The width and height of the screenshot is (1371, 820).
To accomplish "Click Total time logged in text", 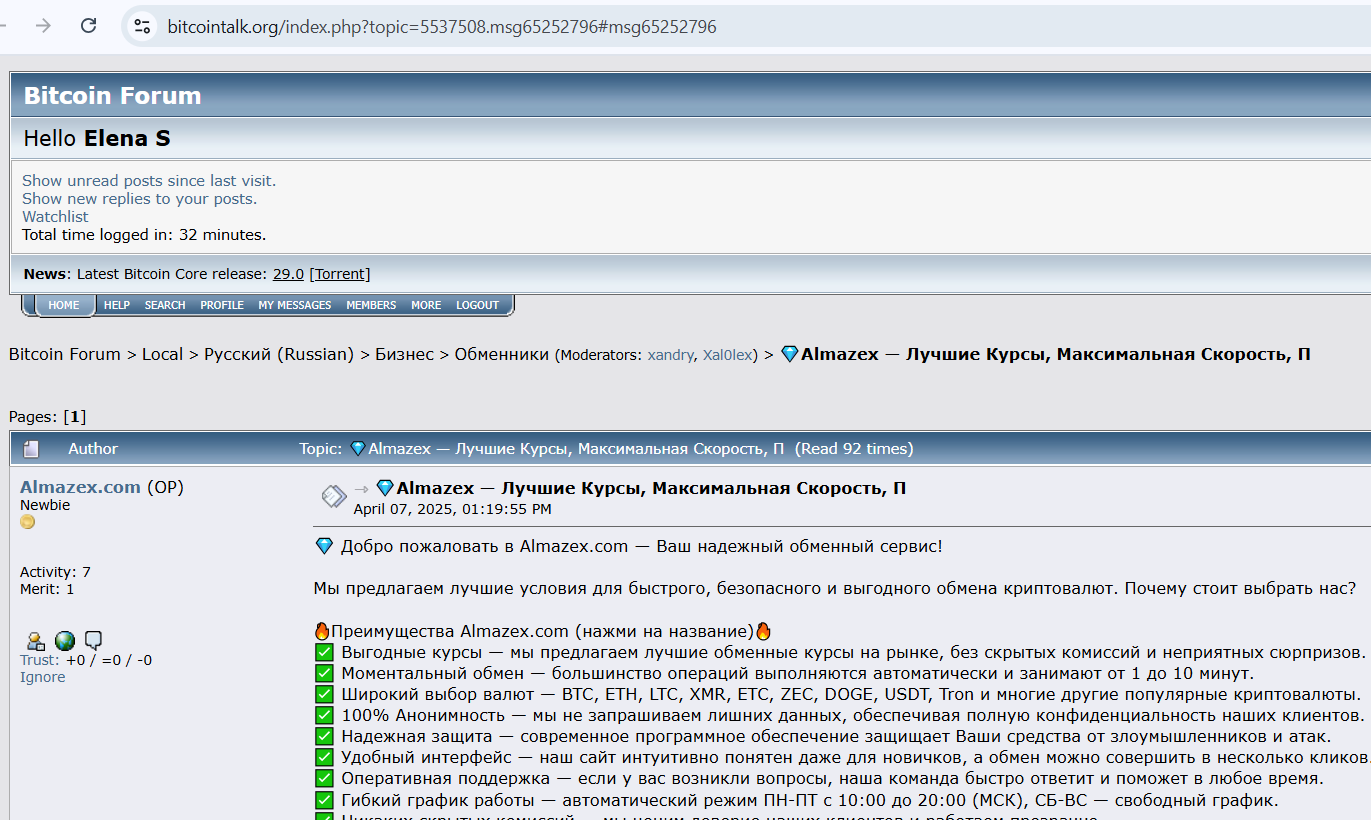I will pos(144,235).
